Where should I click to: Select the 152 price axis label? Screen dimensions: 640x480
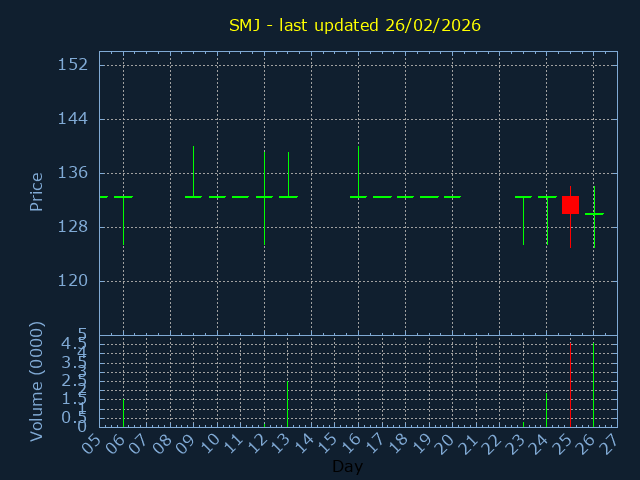[73, 65]
